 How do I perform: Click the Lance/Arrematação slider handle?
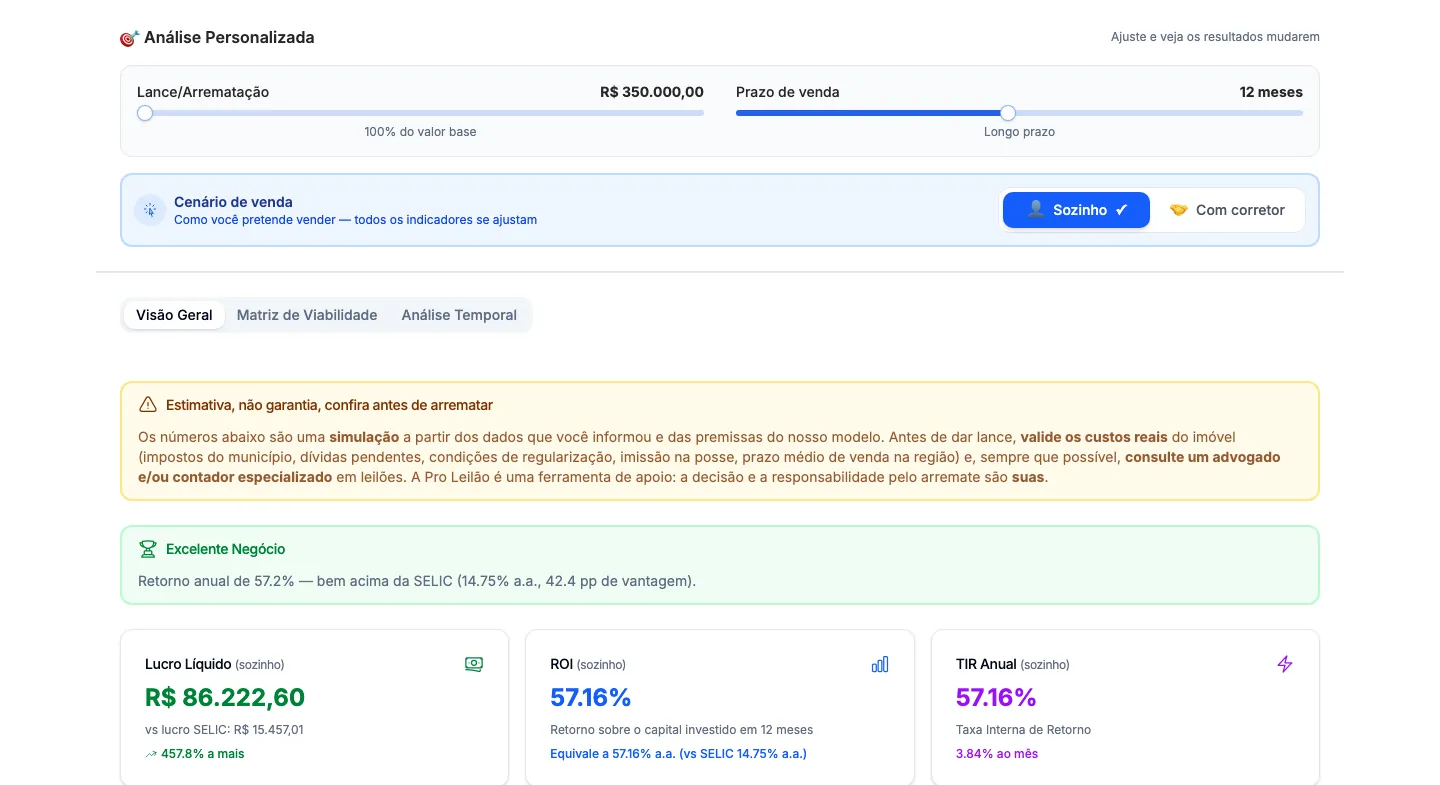click(x=145, y=113)
